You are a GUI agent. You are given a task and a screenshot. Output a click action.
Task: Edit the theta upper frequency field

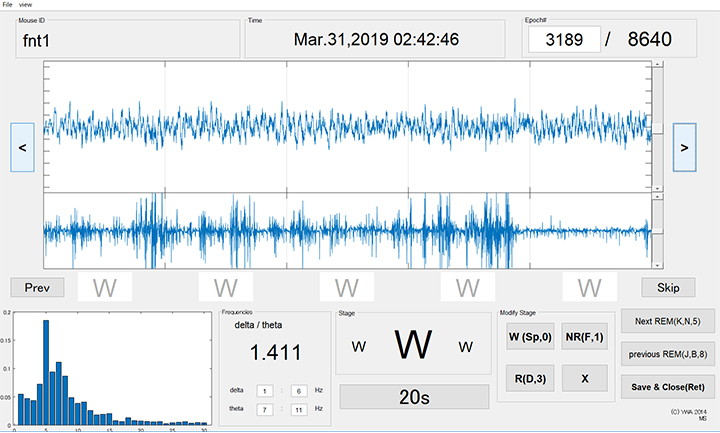[x=300, y=408]
